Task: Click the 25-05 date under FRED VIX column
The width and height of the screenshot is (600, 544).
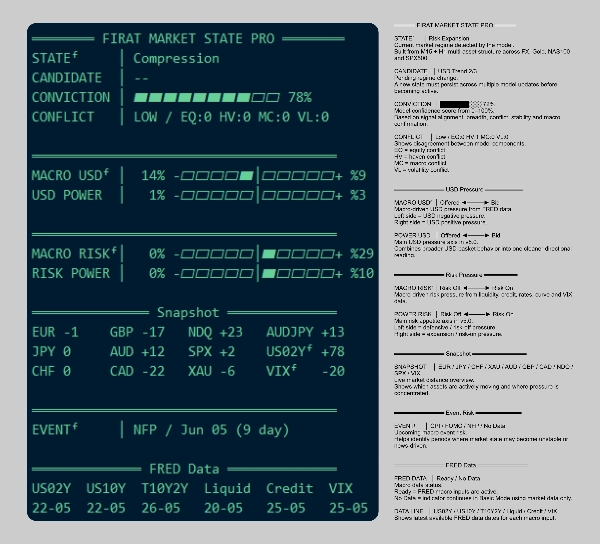Action: 348,508
